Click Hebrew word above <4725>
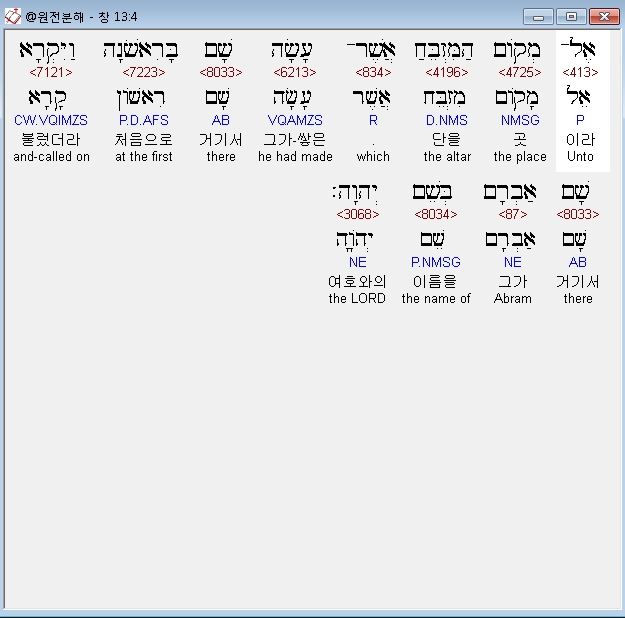The image size is (625, 618). point(517,51)
